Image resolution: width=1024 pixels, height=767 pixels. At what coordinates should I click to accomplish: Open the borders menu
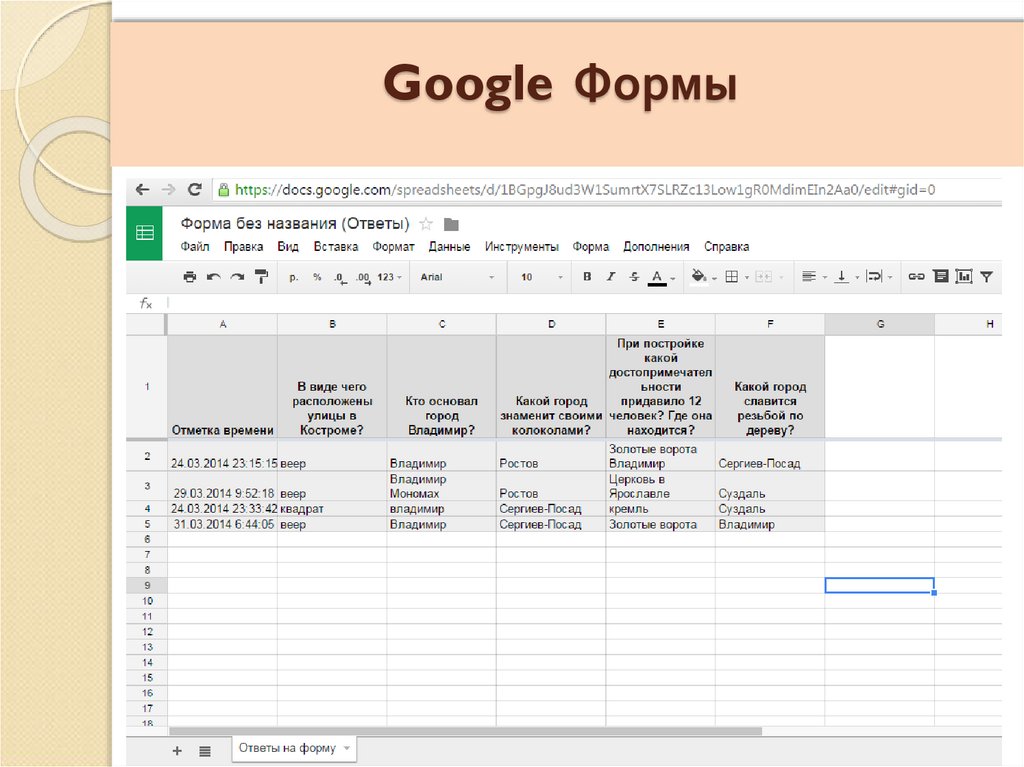click(737, 277)
